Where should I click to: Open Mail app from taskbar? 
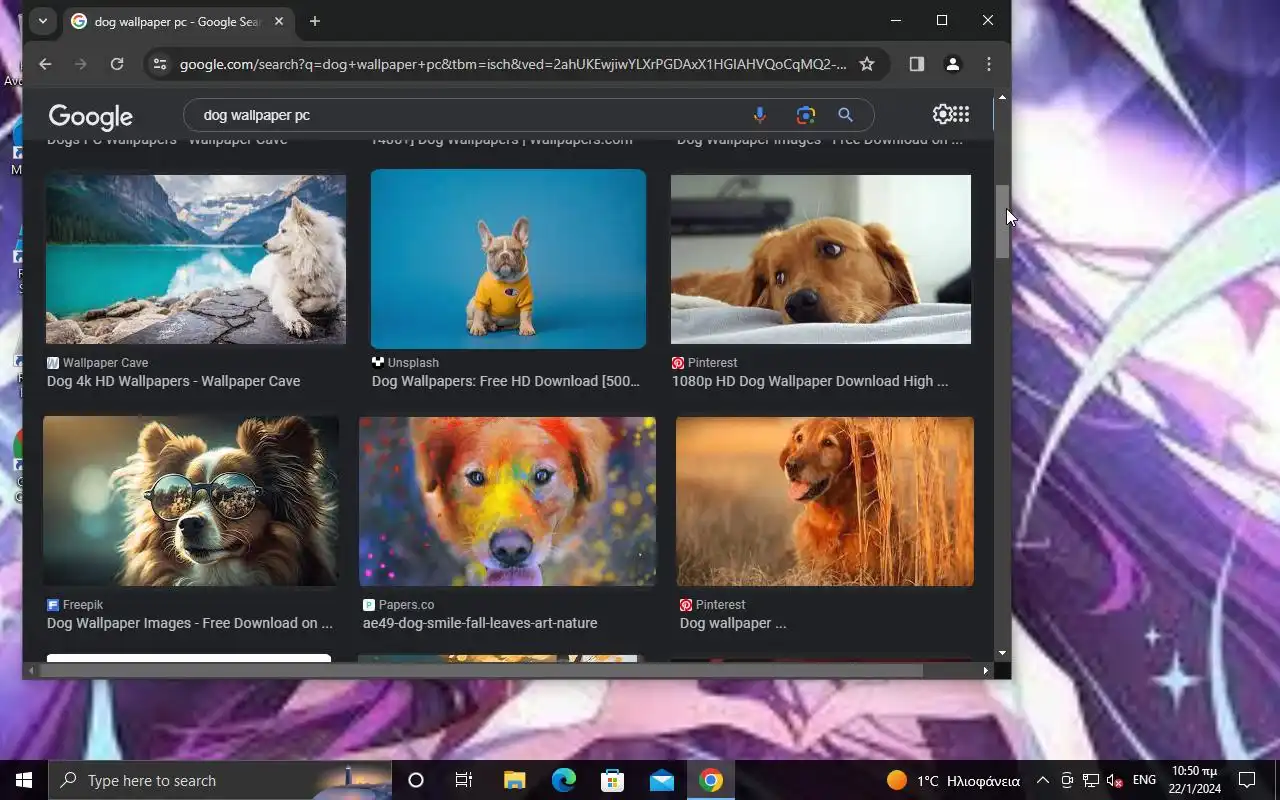(662, 780)
